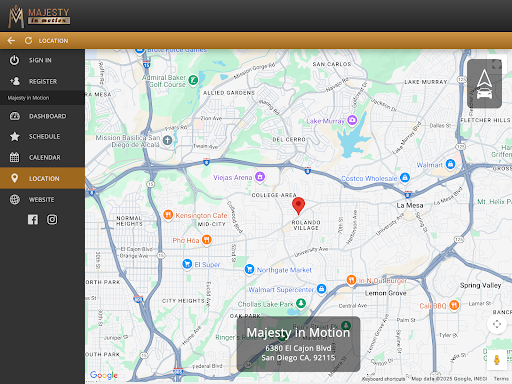This screenshot has width=512, height=384.
Task: Click the Website globe icon
Action: tap(15, 199)
